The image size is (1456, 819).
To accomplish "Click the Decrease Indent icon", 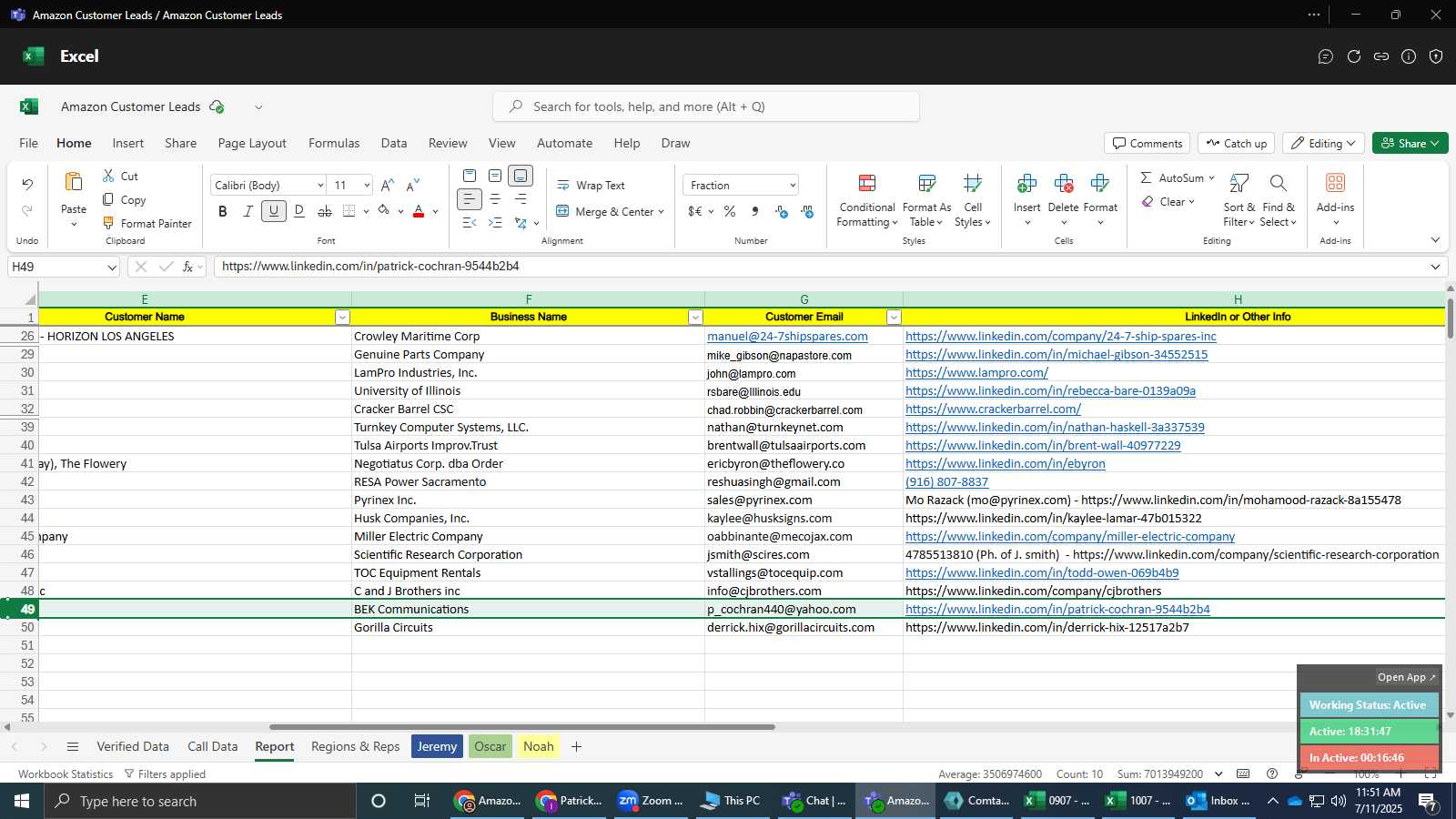I will point(470,223).
